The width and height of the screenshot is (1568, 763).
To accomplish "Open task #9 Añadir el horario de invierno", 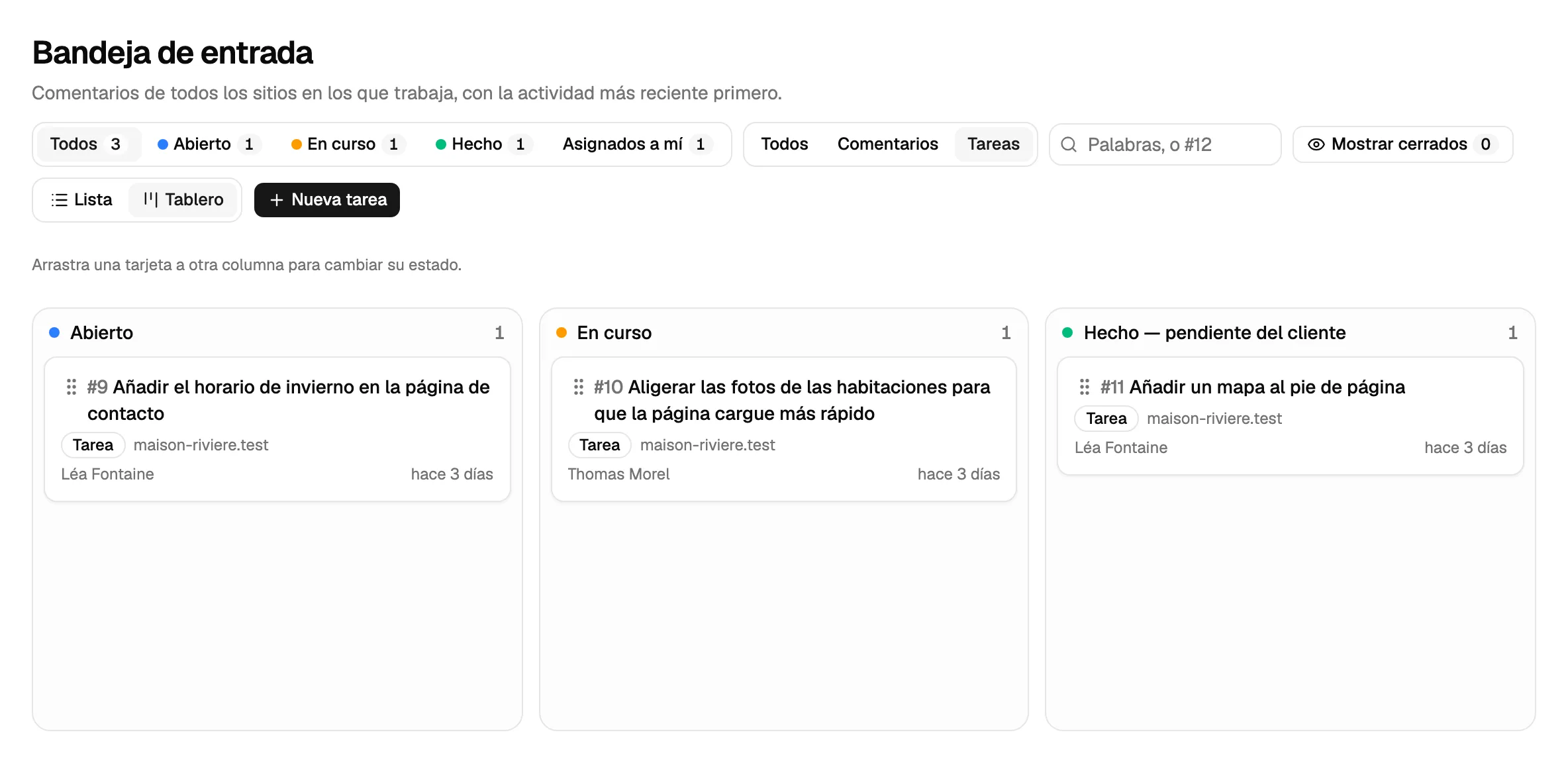I will pyautogui.click(x=288, y=400).
